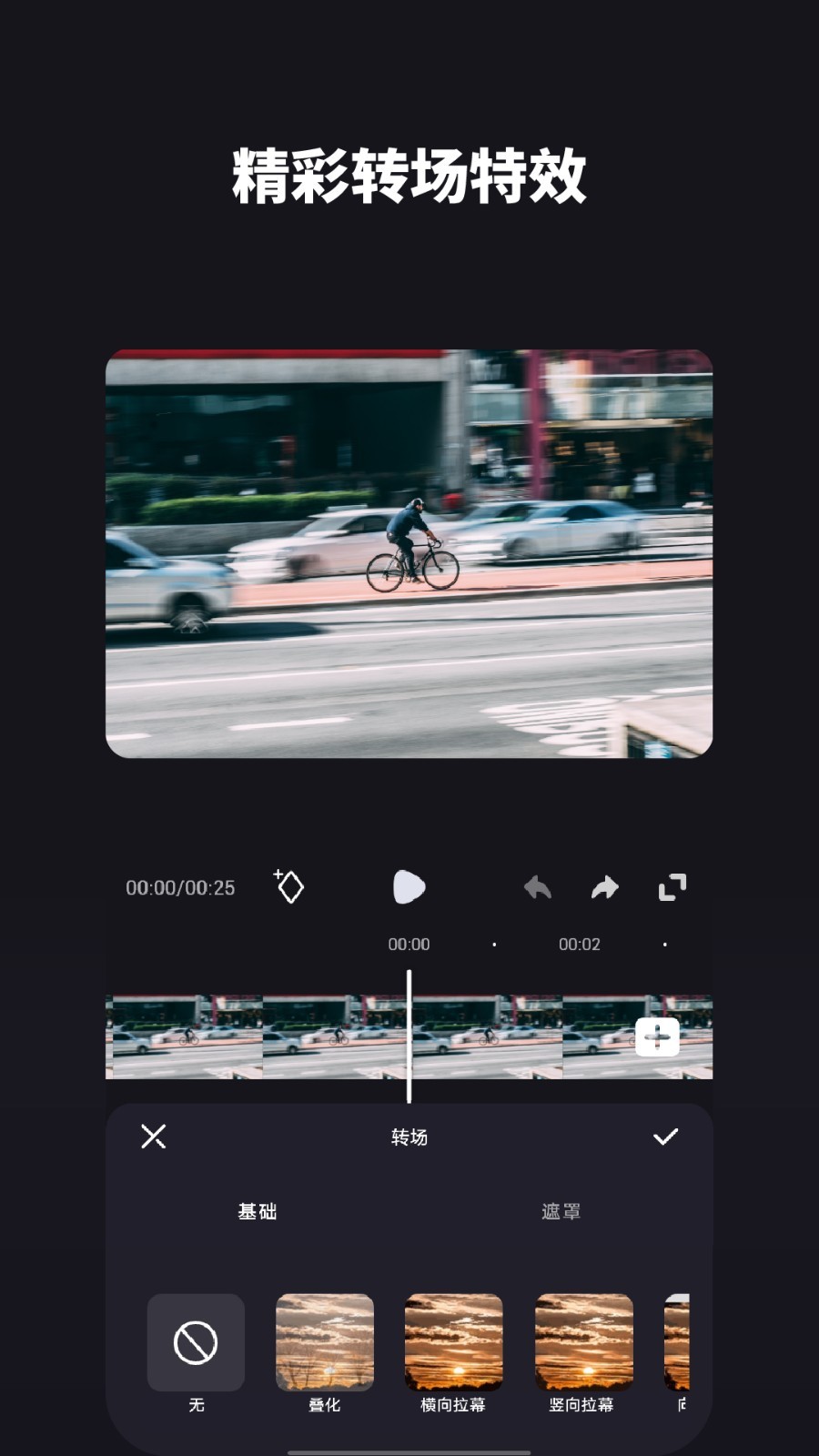Choose the 叠化 transition thumbnail
The image size is (819, 1456).
[325, 1342]
